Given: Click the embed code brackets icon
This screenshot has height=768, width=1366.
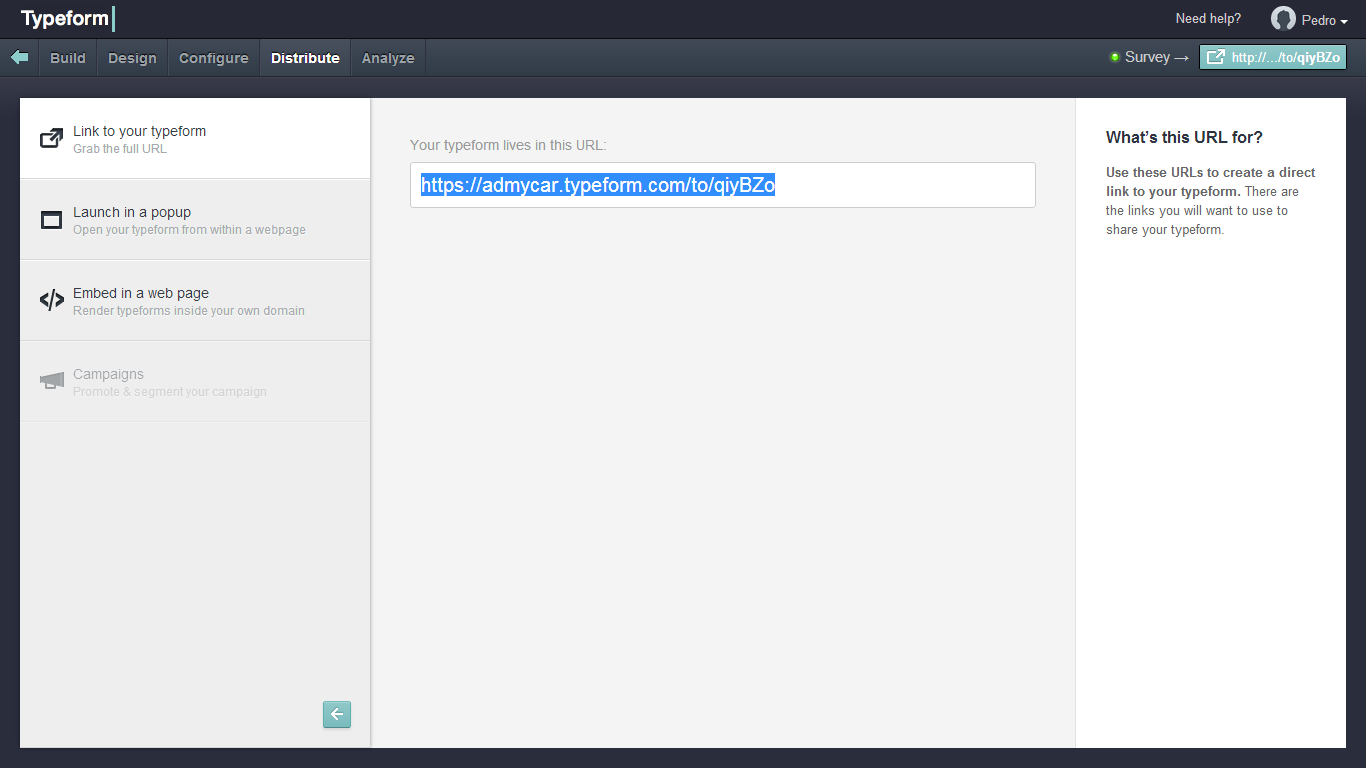Looking at the screenshot, I should coord(51,300).
